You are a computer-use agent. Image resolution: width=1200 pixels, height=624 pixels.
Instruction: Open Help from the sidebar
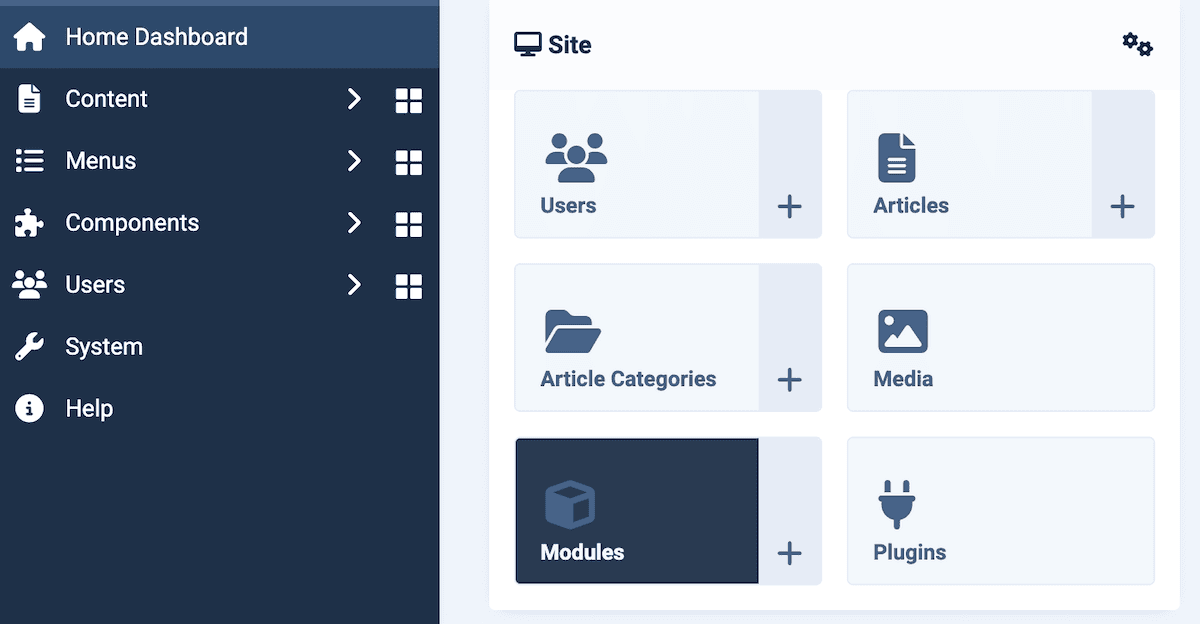click(x=90, y=408)
